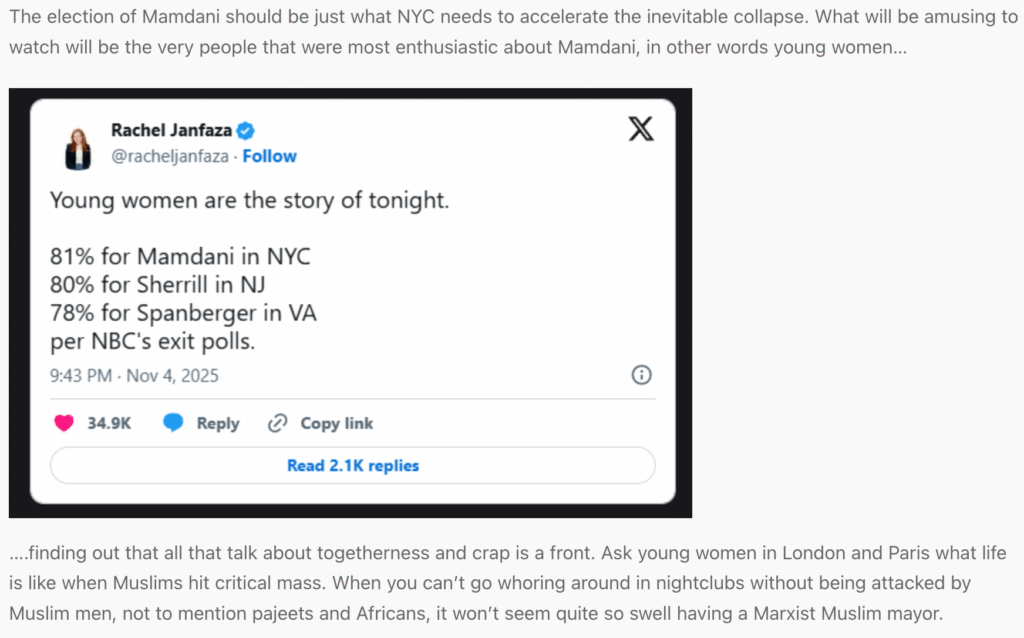Image resolution: width=1024 pixels, height=638 pixels.
Task: Click the copy link chain icon
Action: point(278,423)
